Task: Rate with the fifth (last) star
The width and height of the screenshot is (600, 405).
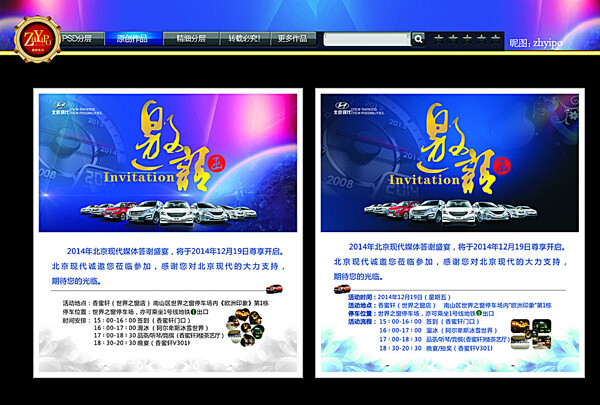Action: [496, 38]
